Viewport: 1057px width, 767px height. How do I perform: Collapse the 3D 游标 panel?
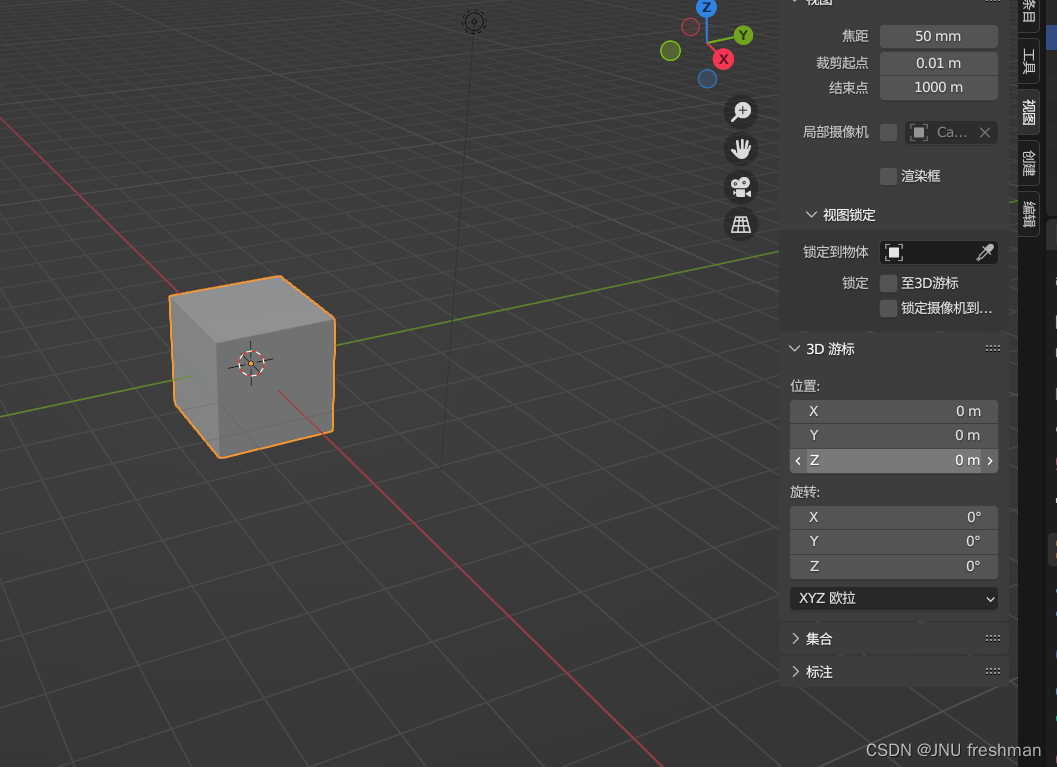click(795, 348)
